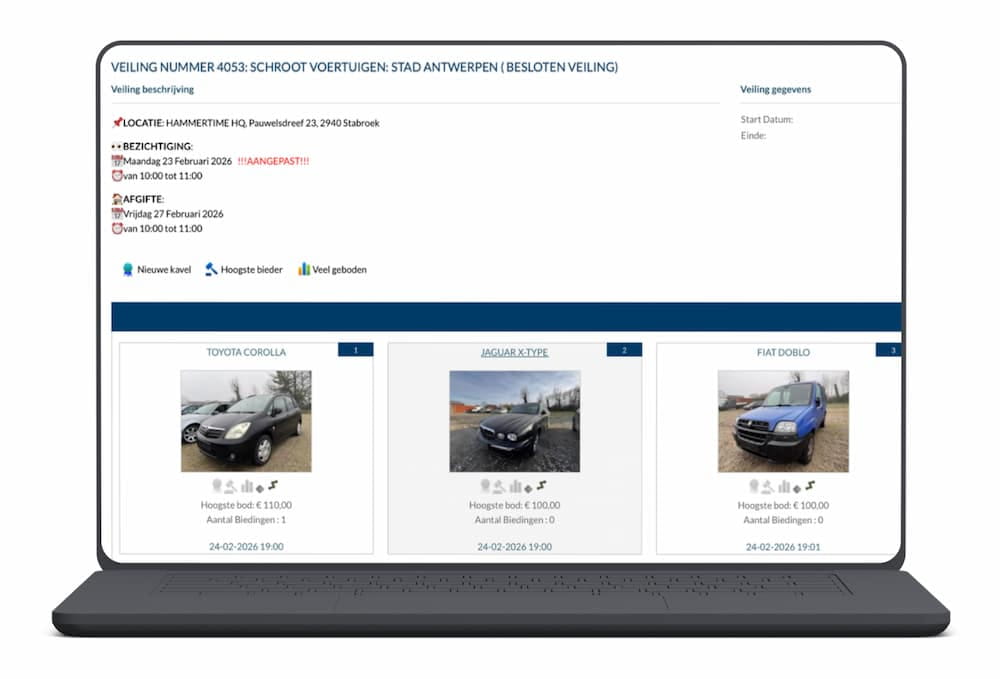The width and height of the screenshot is (1000, 679).
Task: Click the dark stepped icon on Jaguar X-Type card
Action: click(541, 486)
